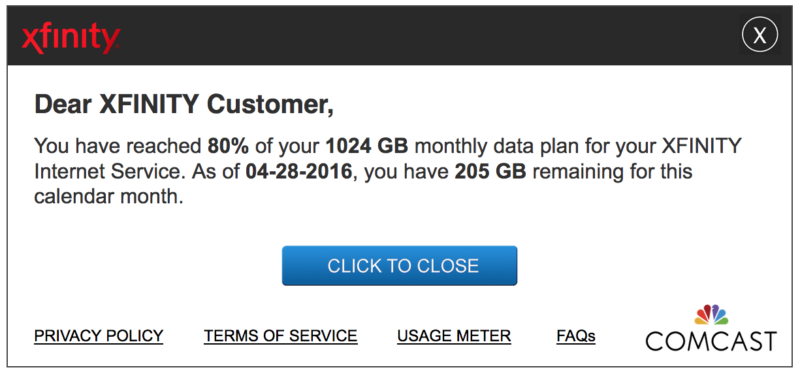Dismiss the notice with the circled X icon

(760, 35)
